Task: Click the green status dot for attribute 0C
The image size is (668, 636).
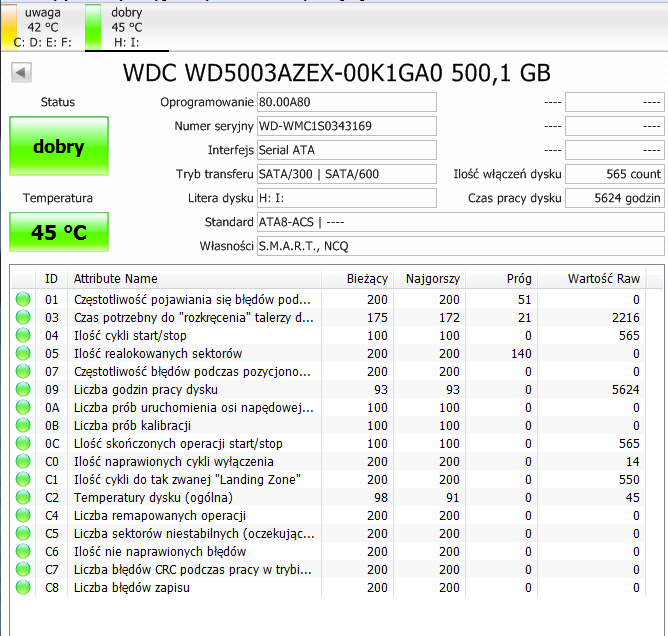Action: pos(23,443)
